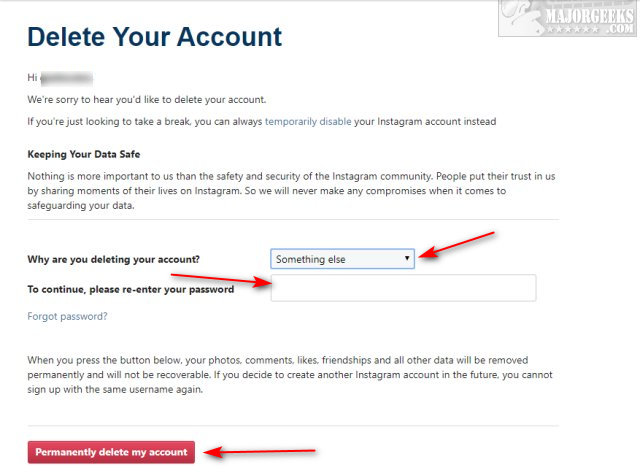Click the "Keeping Your Data Safe" subheading
This screenshot has width=640, height=473.
click(x=84, y=154)
